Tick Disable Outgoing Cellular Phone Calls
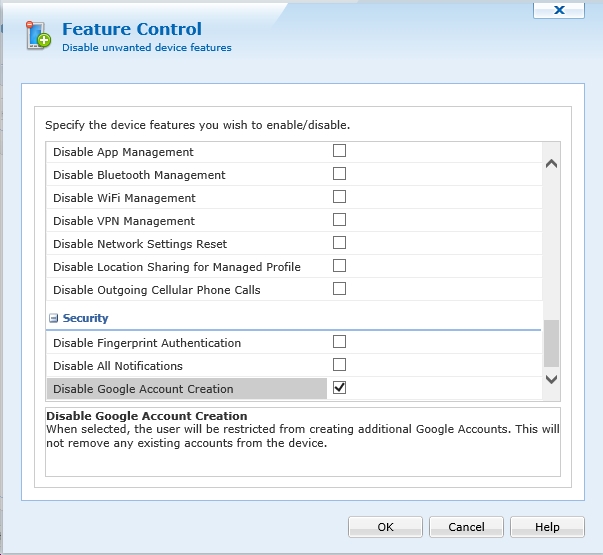The height and width of the screenshot is (555, 603). 339,289
